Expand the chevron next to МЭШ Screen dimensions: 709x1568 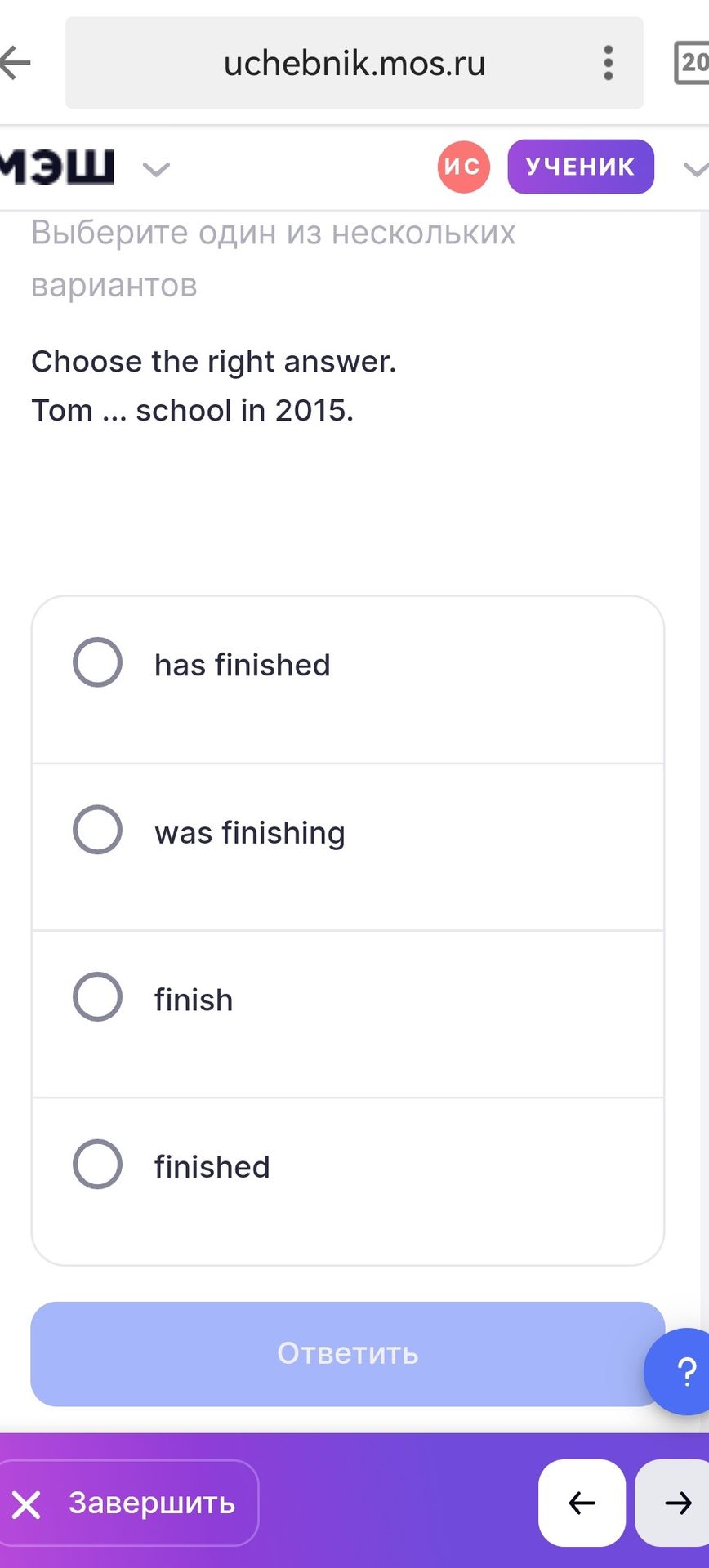point(156,170)
